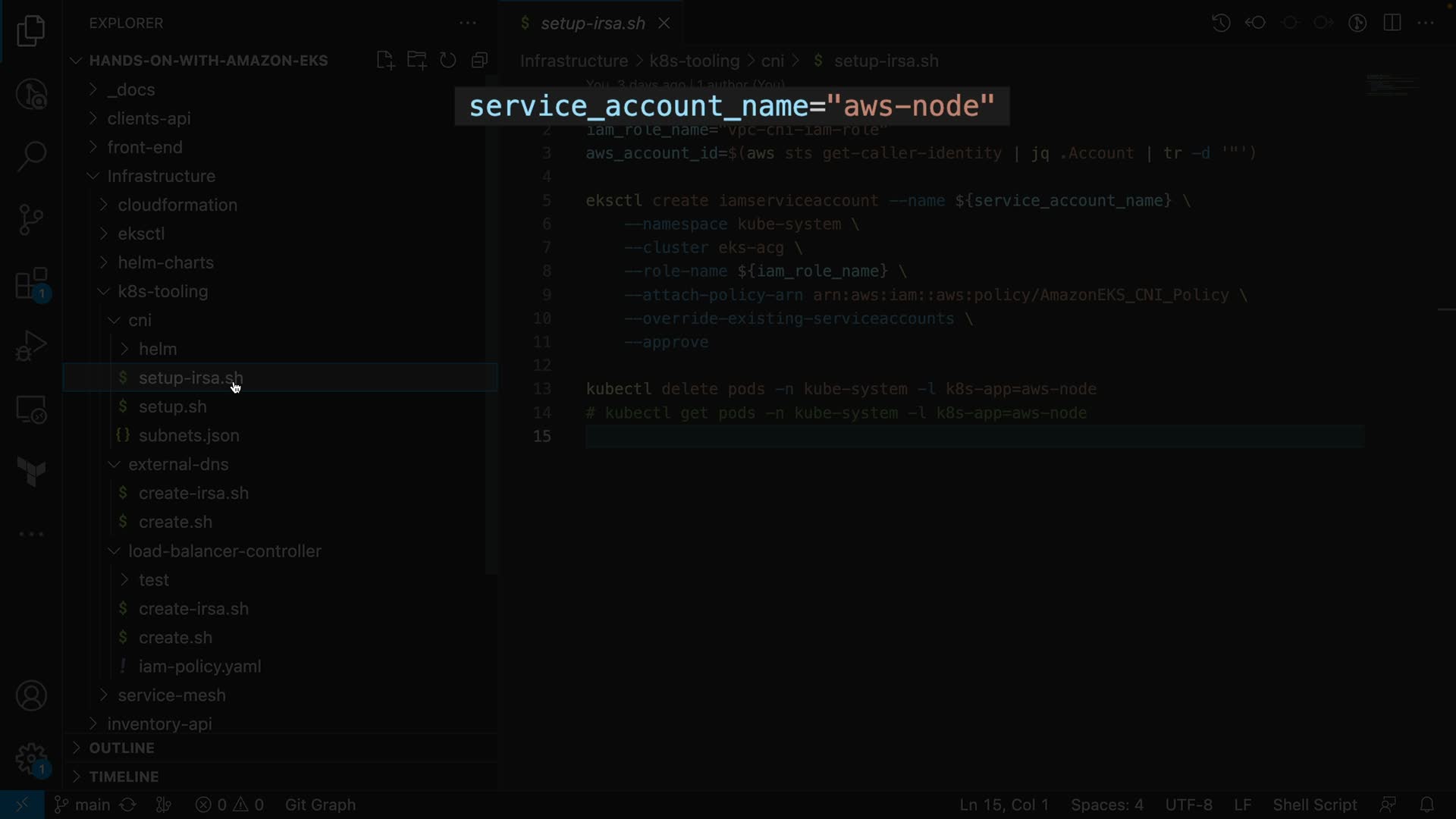This screenshot has width=1456, height=819.
Task: Open the Terraform extension view
Action: click(x=31, y=472)
